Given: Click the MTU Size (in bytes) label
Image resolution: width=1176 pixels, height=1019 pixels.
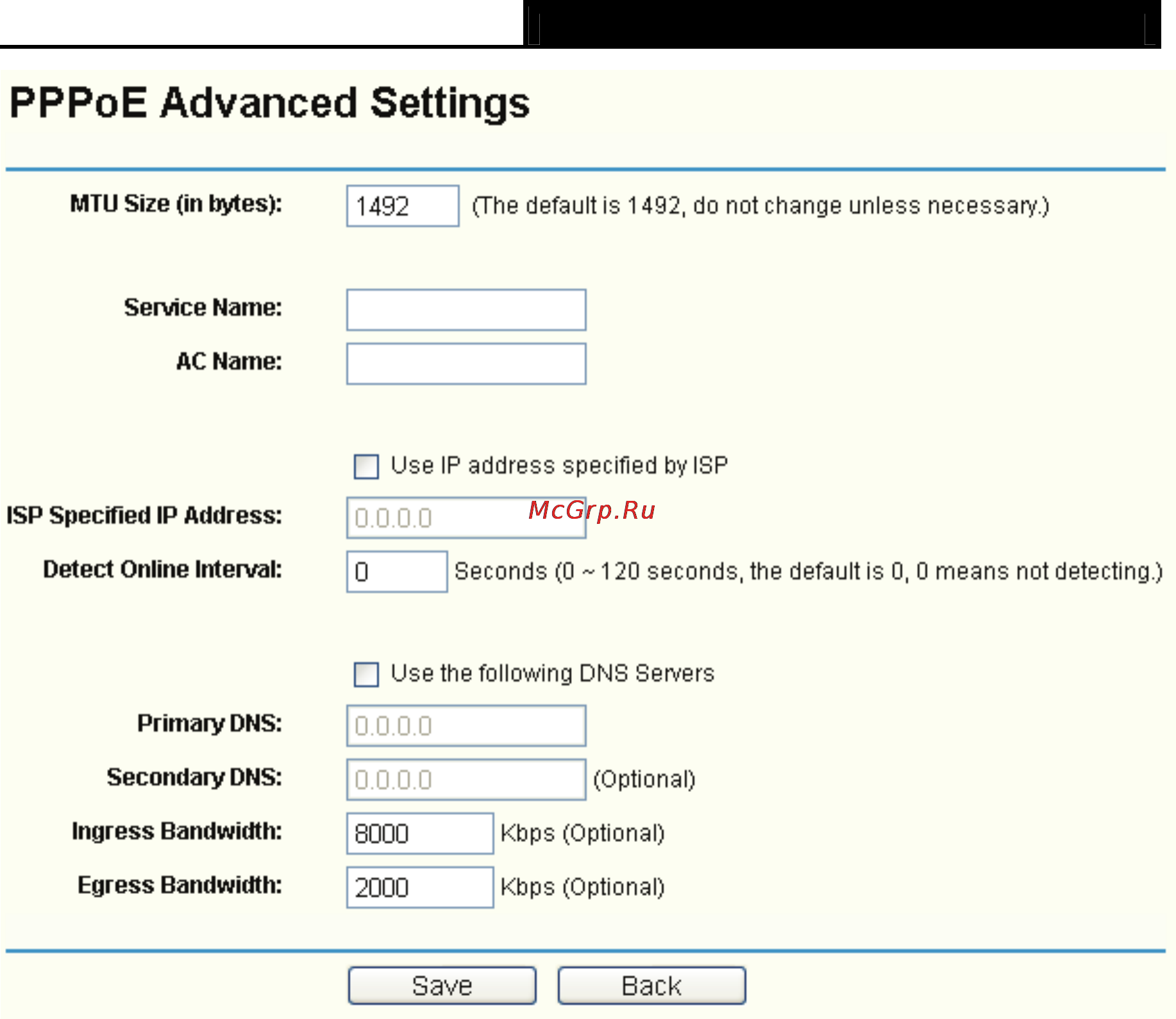Looking at the screenshot, I should [x=176, y=204].
